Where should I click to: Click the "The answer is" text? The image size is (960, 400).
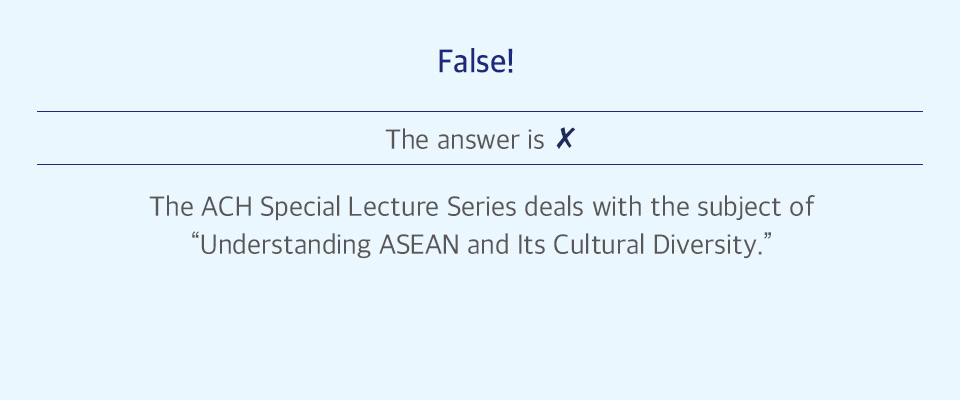[x=465, y=140]
